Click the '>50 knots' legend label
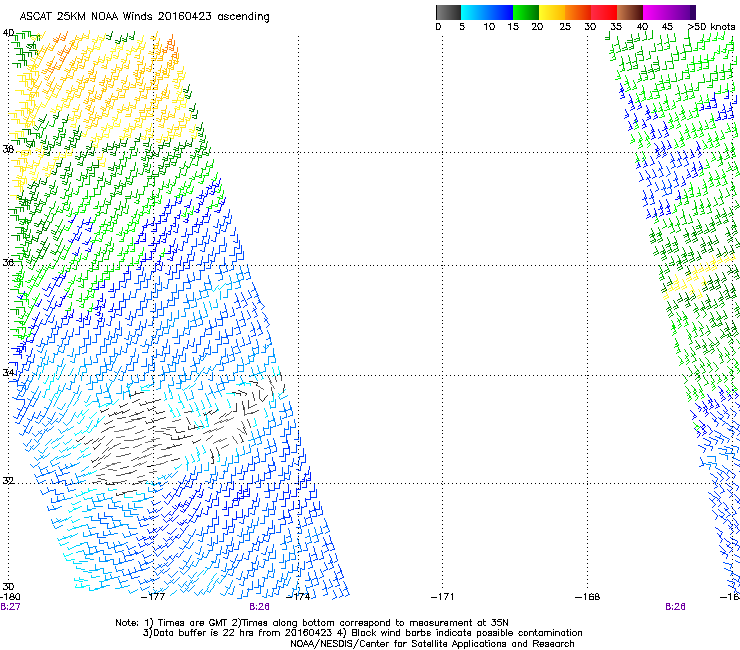The image size is (740, 650). 711,27
